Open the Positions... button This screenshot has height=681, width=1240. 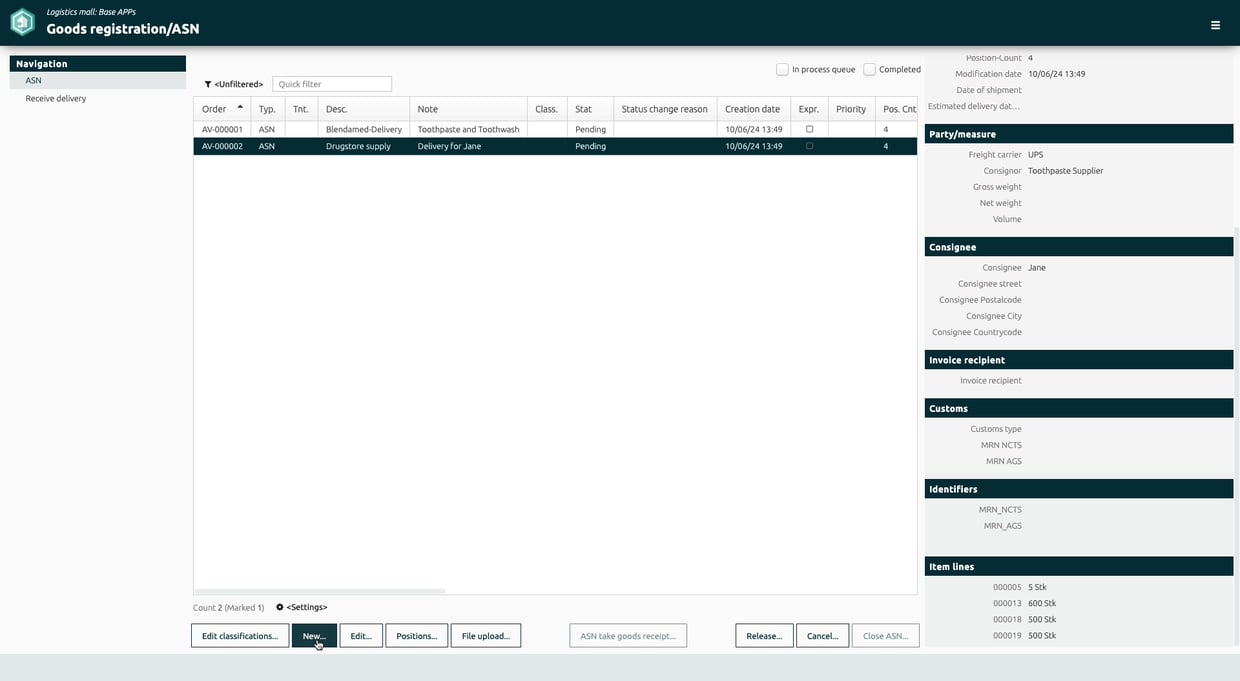point(416,636)
